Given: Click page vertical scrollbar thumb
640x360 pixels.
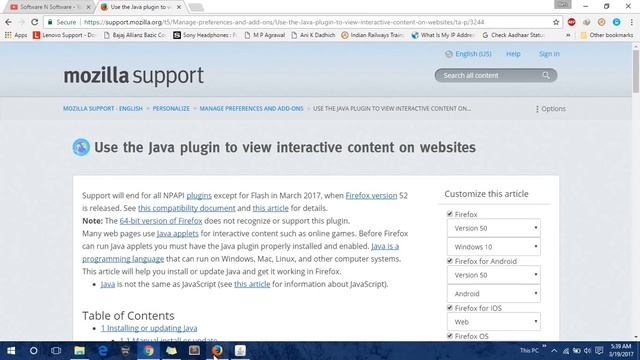Looking at the screenshot, I should 636,71.
